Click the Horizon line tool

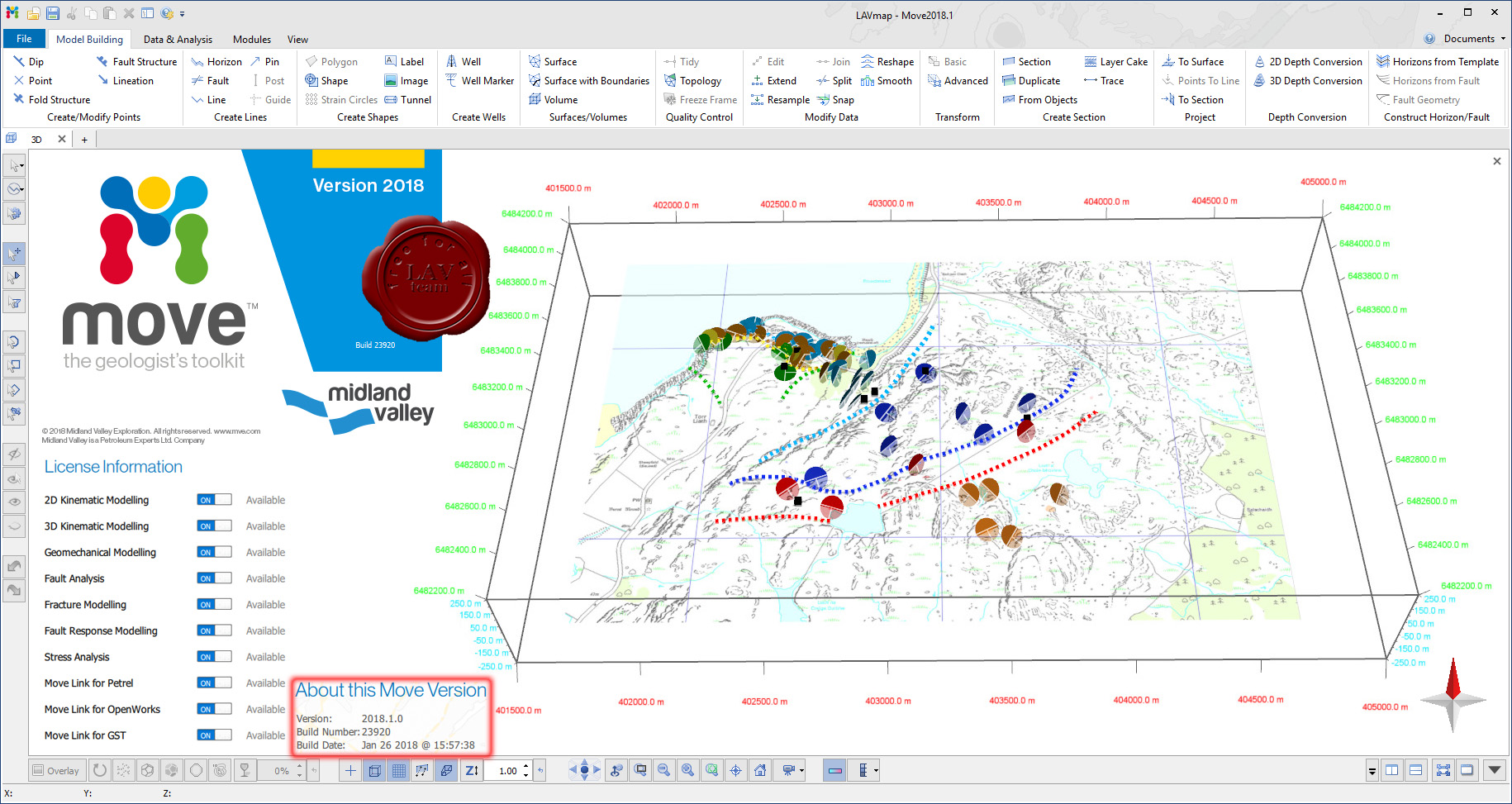(216, 61)
